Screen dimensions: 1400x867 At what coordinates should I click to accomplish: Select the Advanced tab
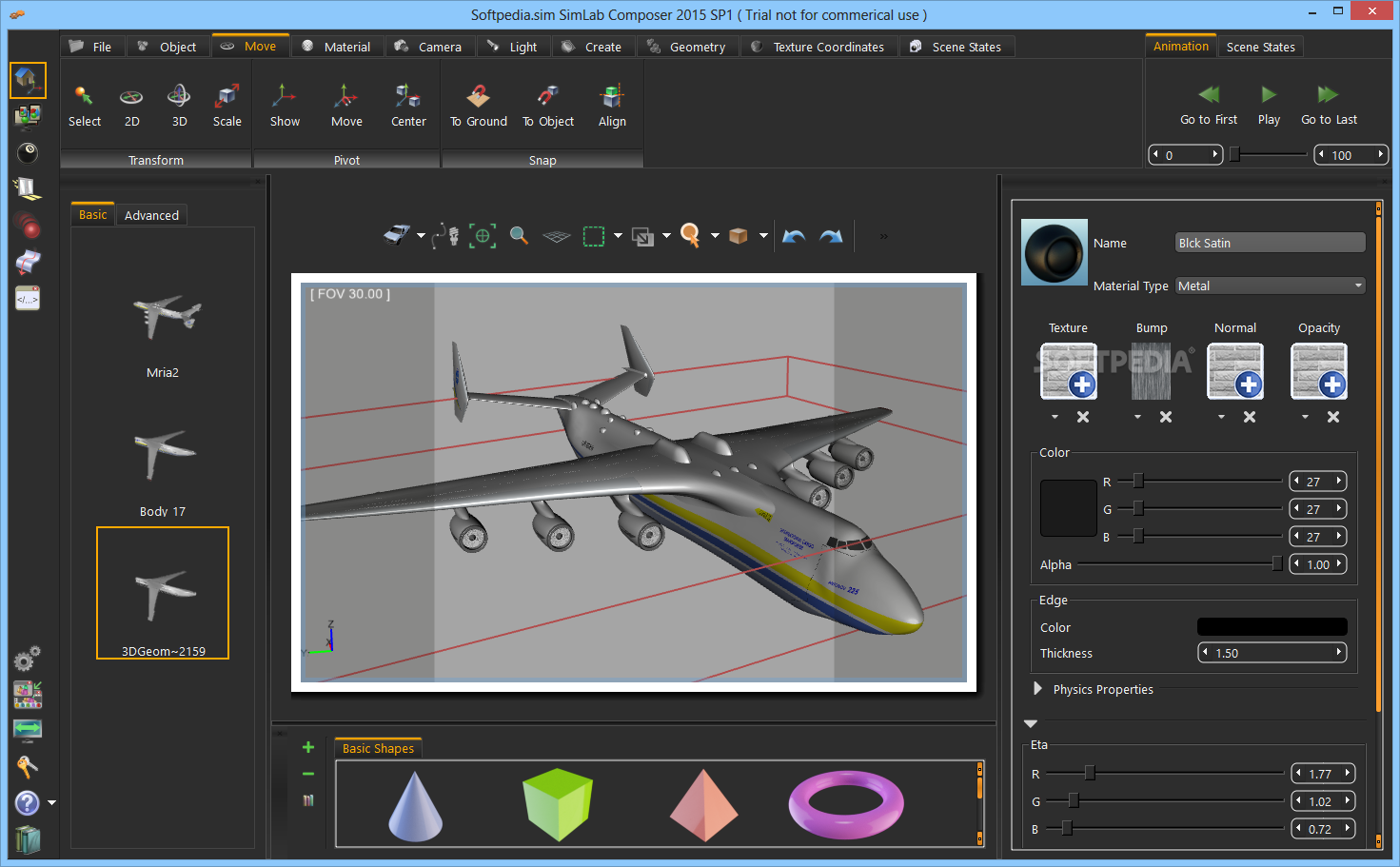(x=151, y=215)
